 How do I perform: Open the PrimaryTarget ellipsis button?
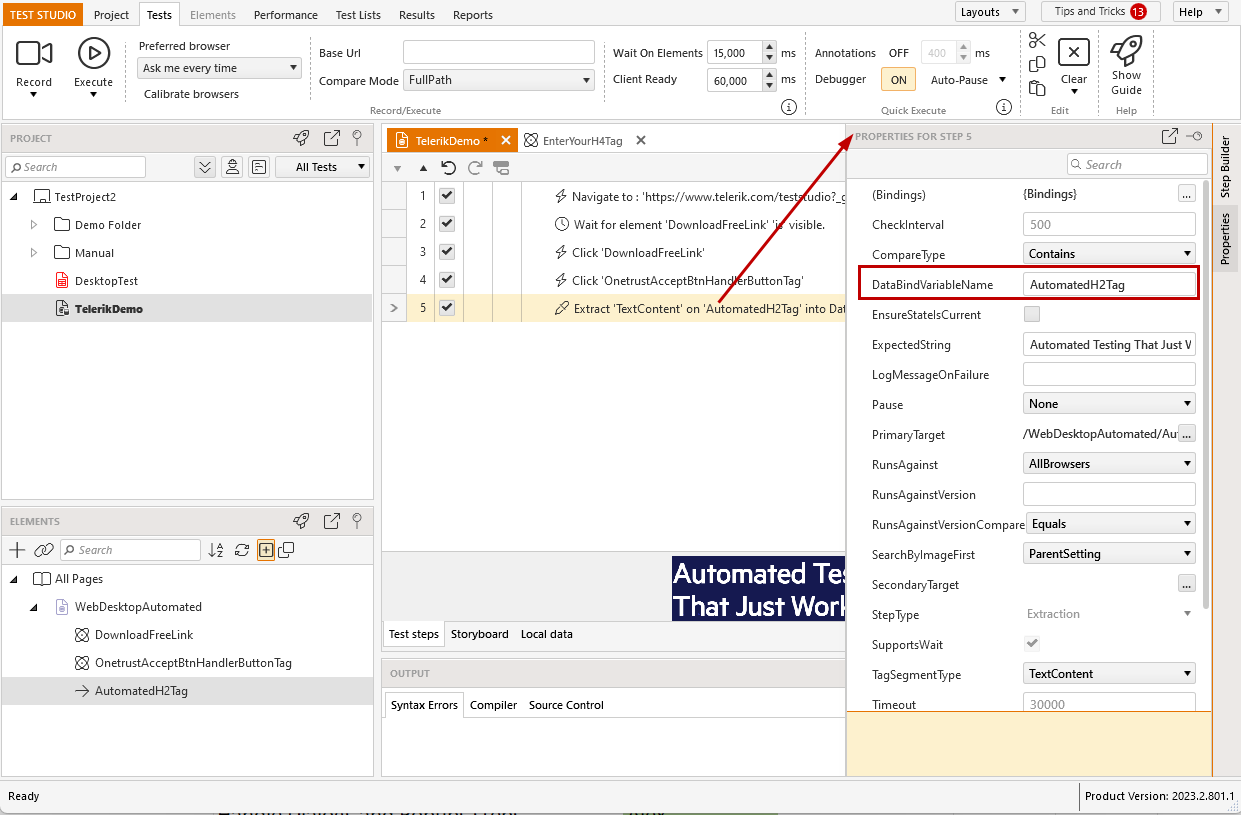1187,433
